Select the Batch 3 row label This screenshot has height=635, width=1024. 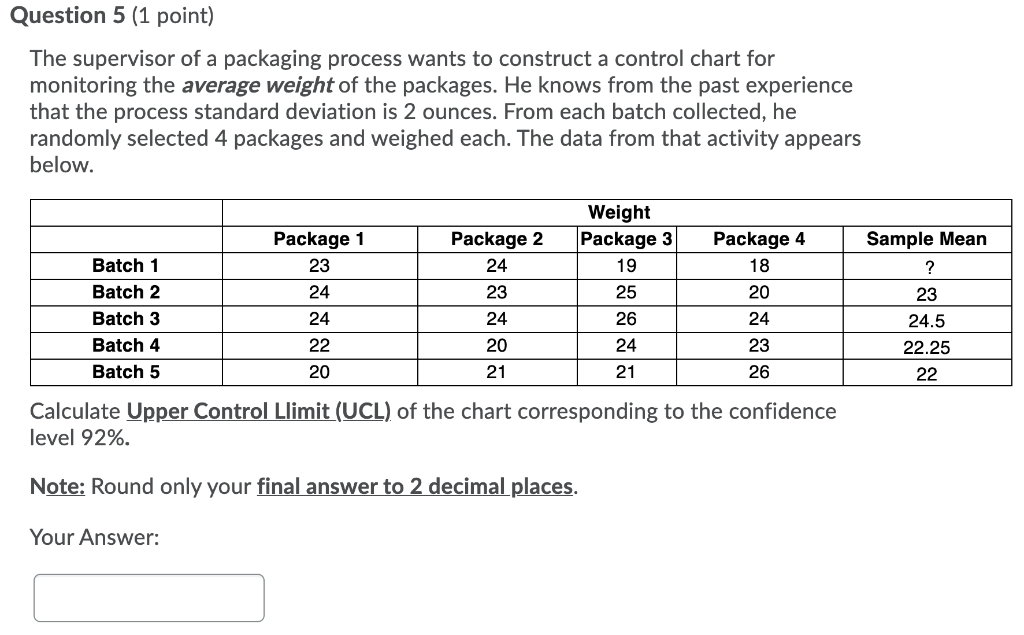pyautogui.click(x=126, y=319)
